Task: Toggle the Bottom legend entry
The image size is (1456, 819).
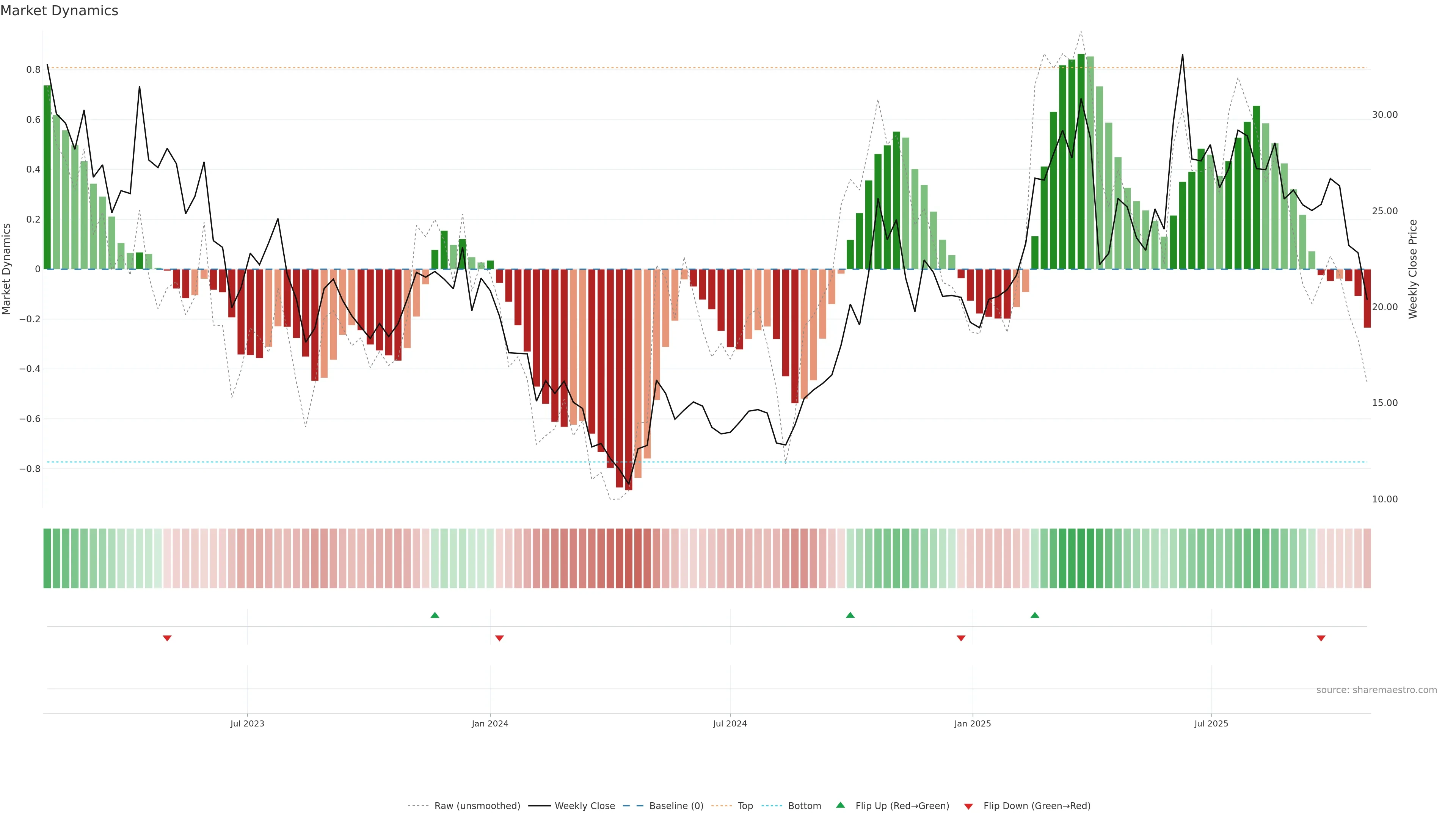Action: tap(804, 806)
